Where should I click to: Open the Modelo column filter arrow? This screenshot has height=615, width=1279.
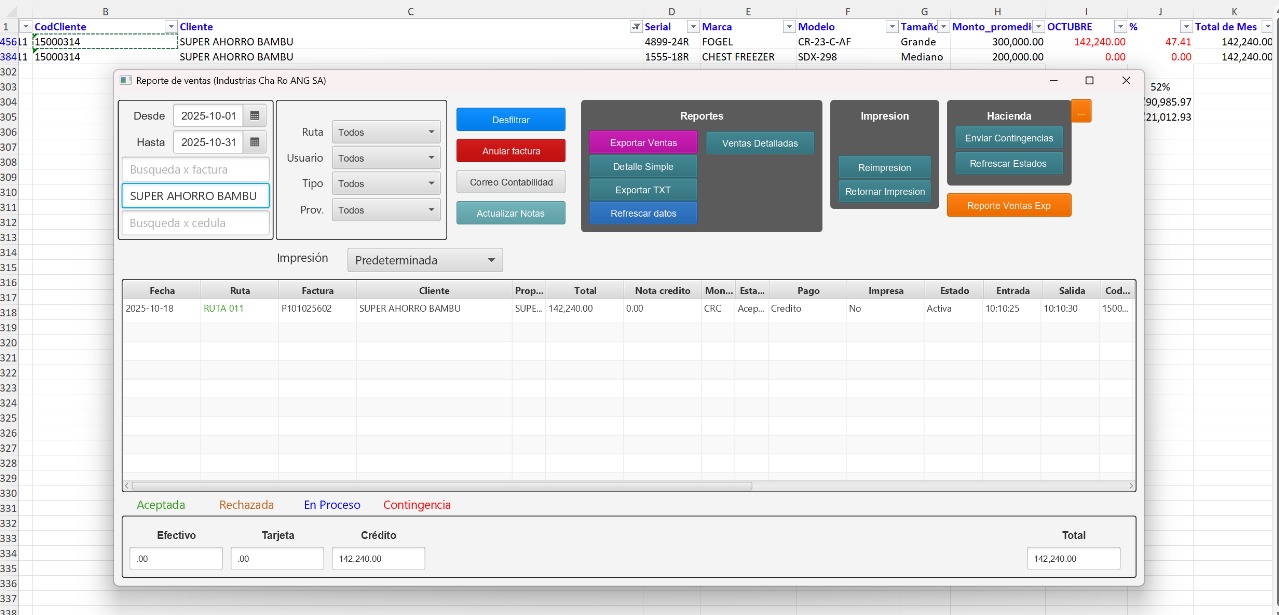pyautogui.click(x=890, y=27)
